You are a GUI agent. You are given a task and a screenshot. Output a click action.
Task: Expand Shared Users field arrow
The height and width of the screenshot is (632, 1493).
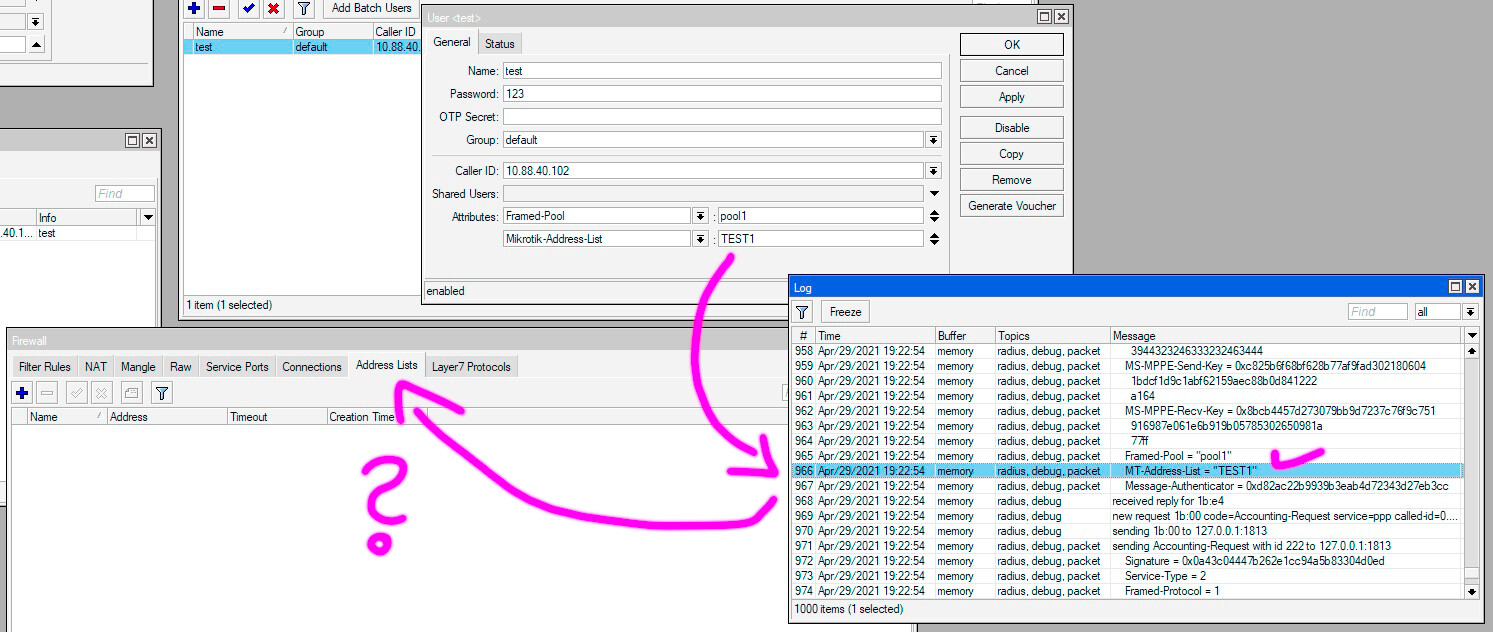[x=934, y=194]
